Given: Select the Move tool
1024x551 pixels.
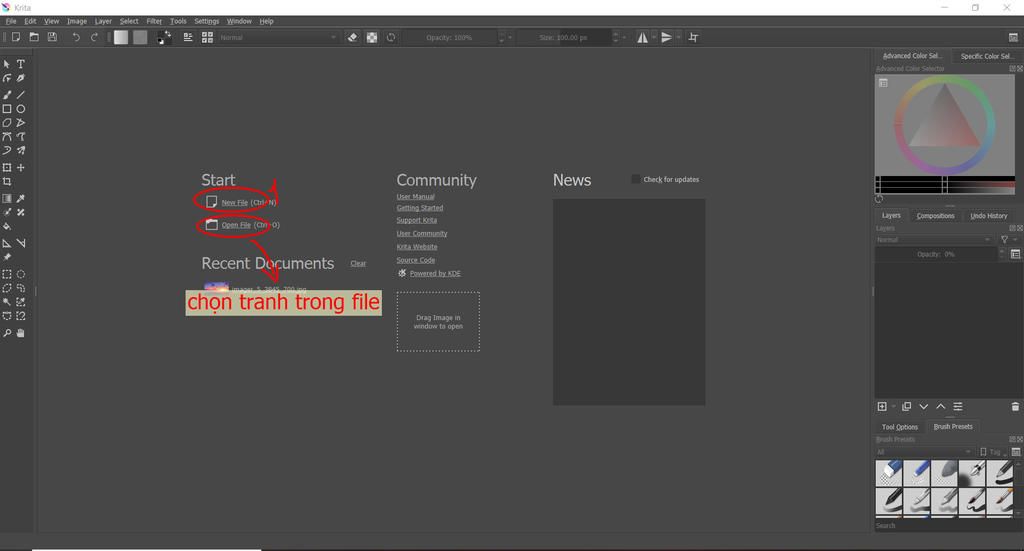Looking at the screenshot, I should click(x=21, y=168).
